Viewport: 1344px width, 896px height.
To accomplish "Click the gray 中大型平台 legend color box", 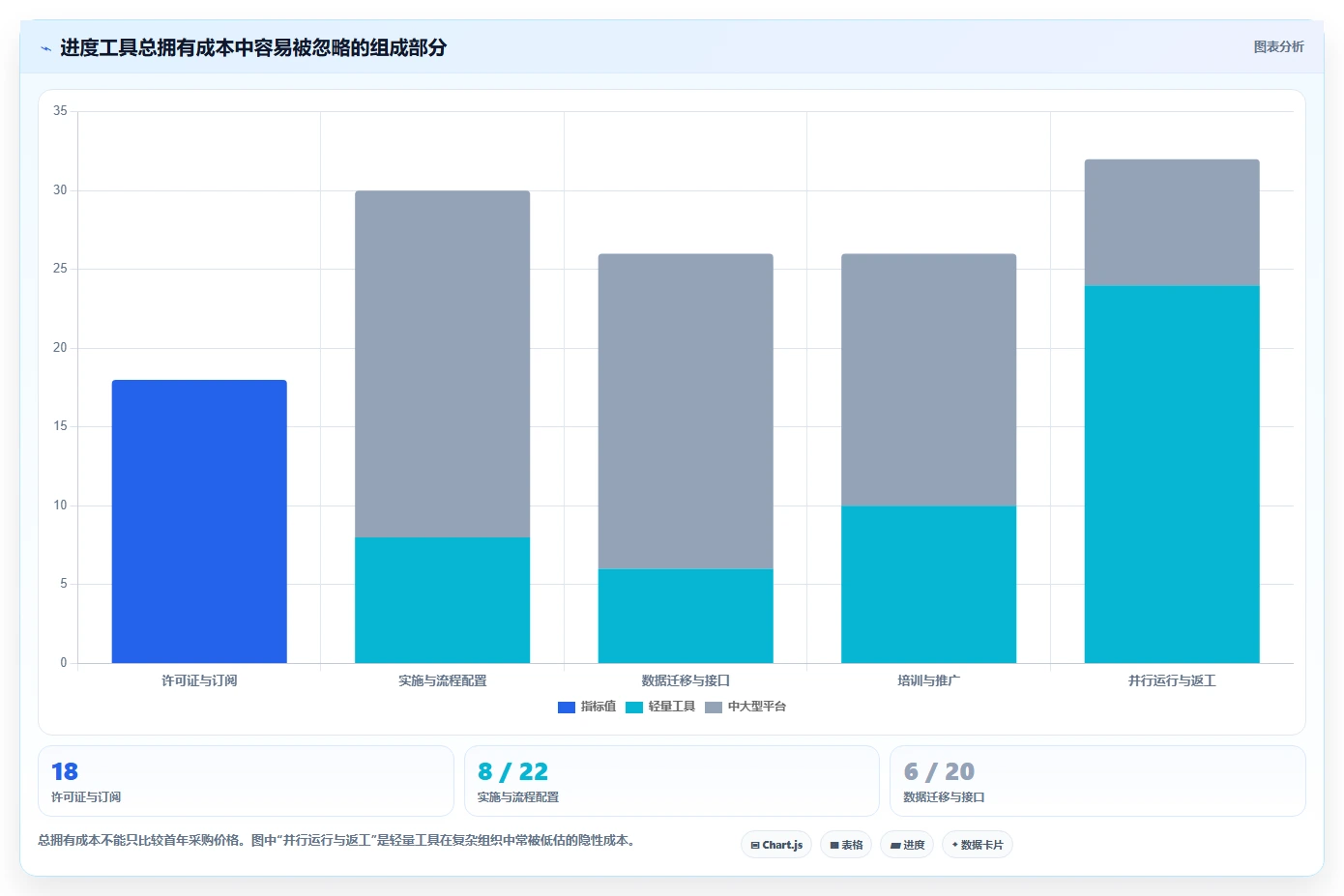I will click(714, 708).
